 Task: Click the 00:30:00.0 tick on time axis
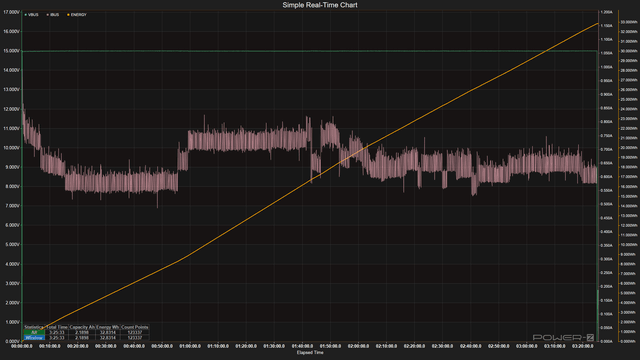pyautogui.click(x=106, y=346)
